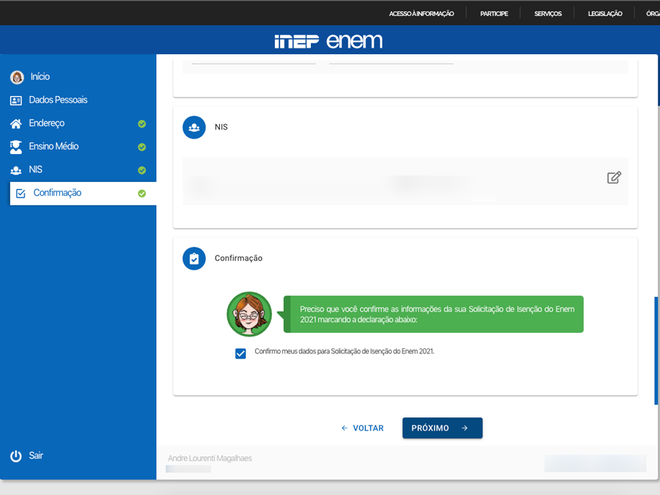Viewport: 660px width, 495px height.
Task: Log out using the Sair link
Action: (x=36, y=455)
